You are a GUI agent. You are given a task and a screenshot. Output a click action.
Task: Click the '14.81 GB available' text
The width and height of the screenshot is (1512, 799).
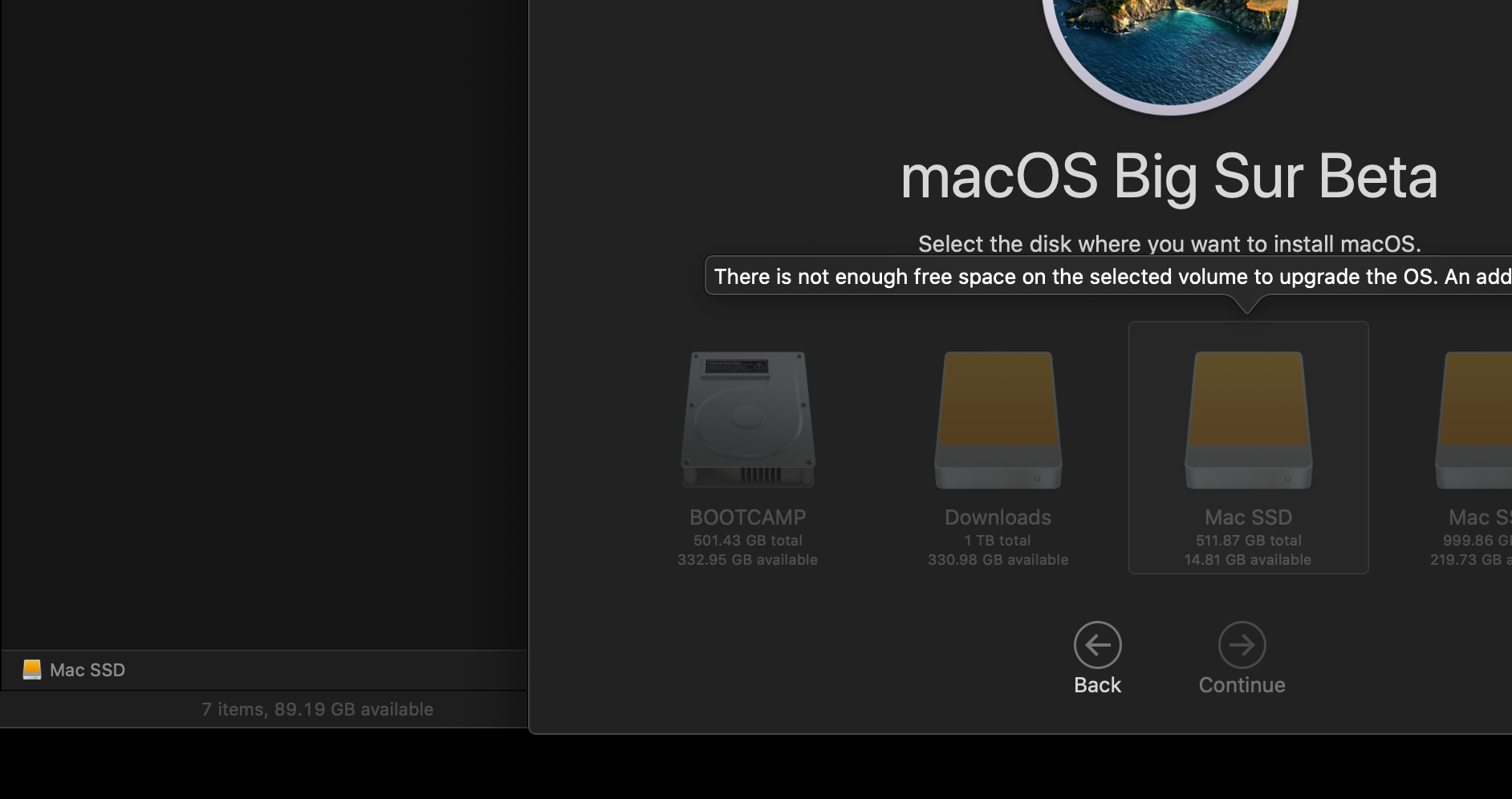(1248, 560)
